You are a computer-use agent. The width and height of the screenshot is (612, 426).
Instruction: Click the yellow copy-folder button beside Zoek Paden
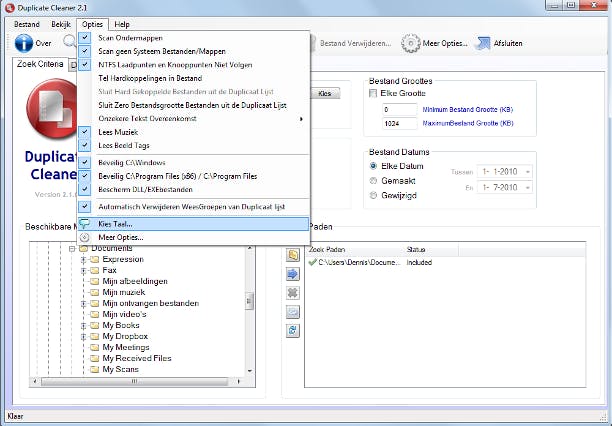[293, 255]
